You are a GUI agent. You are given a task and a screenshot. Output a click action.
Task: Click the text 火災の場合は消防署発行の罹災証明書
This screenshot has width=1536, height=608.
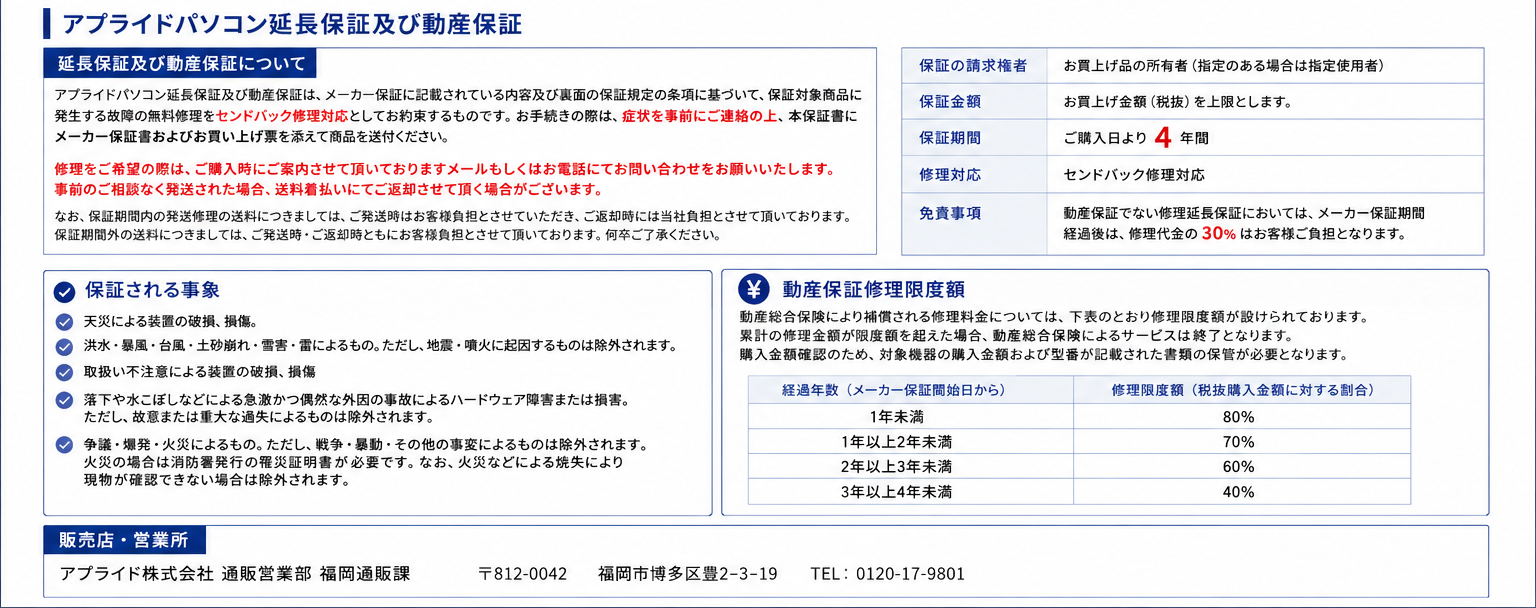354,462
